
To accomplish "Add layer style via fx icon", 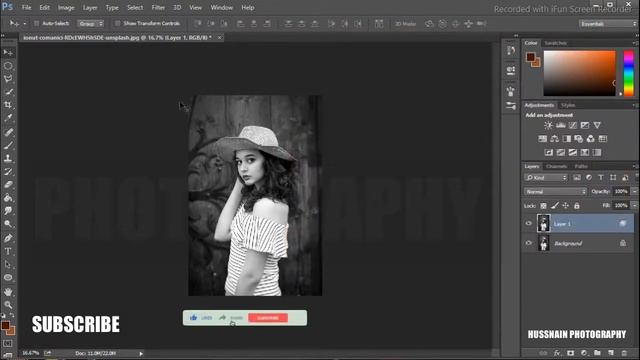I will pyautogui.click(x=557, y=353).
